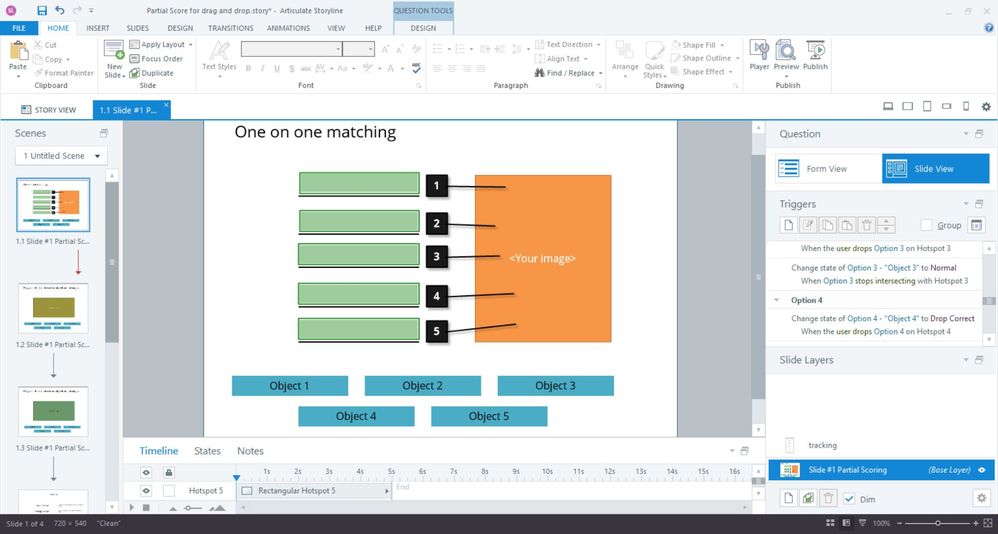Switch to the States tab
Screen dimensions: 998x534
click(207, 451)
